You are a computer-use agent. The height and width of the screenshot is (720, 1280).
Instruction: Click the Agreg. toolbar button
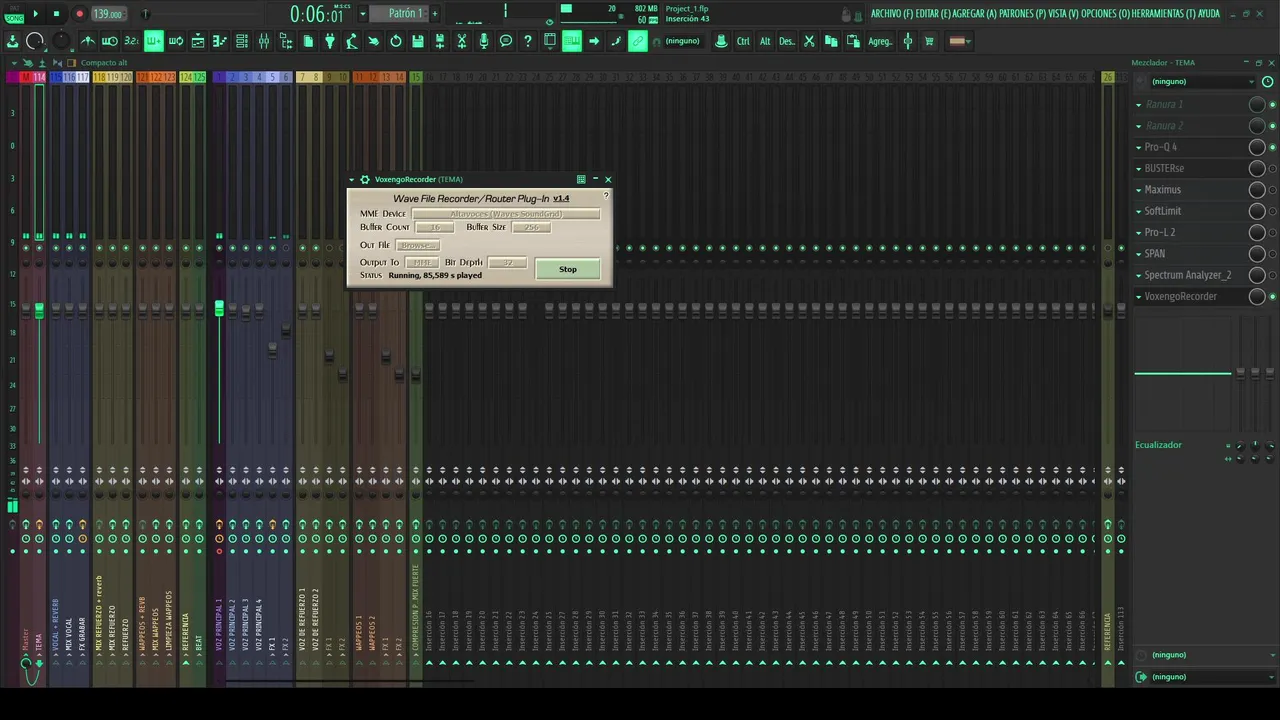[880, 41]
